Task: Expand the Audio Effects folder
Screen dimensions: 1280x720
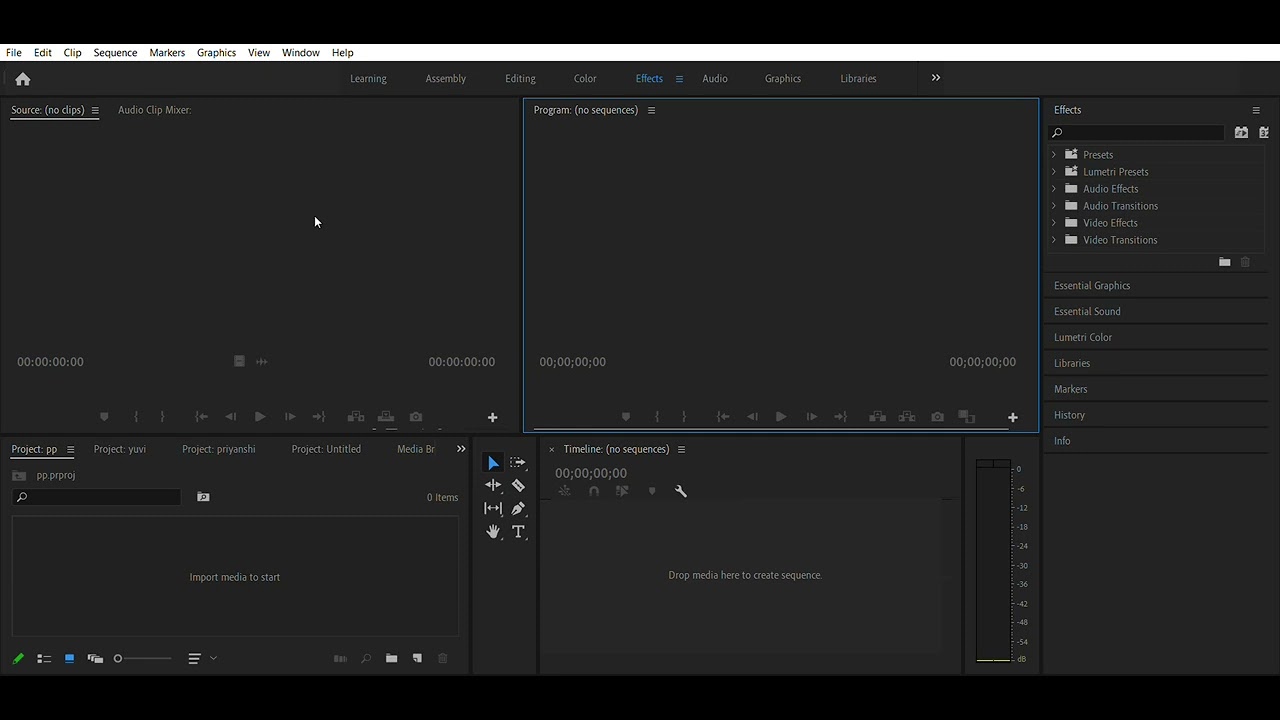Action: [1053, 189]
